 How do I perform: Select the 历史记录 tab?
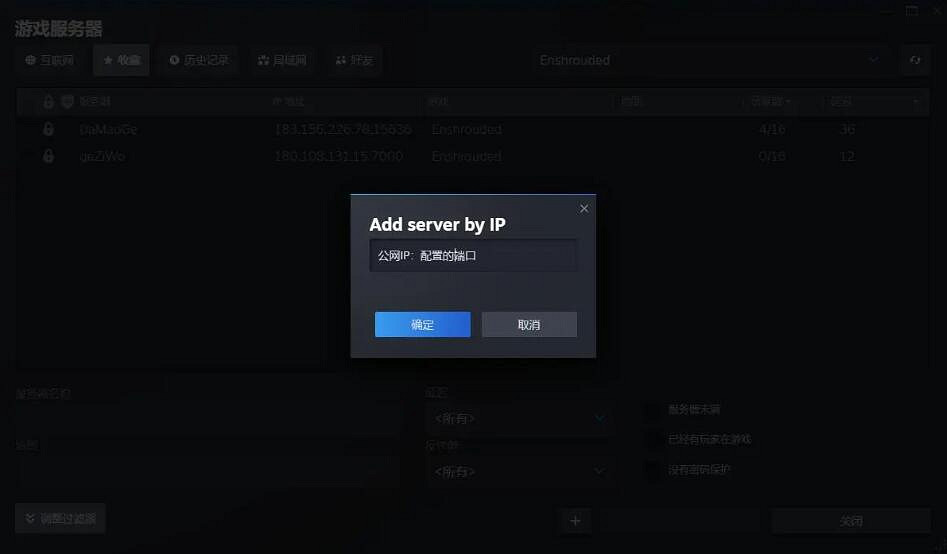click(199, 60)
